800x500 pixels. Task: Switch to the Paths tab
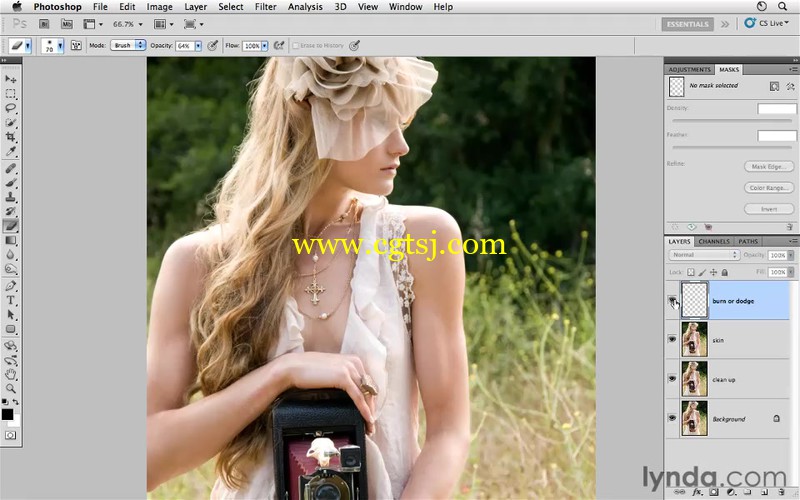747,241
